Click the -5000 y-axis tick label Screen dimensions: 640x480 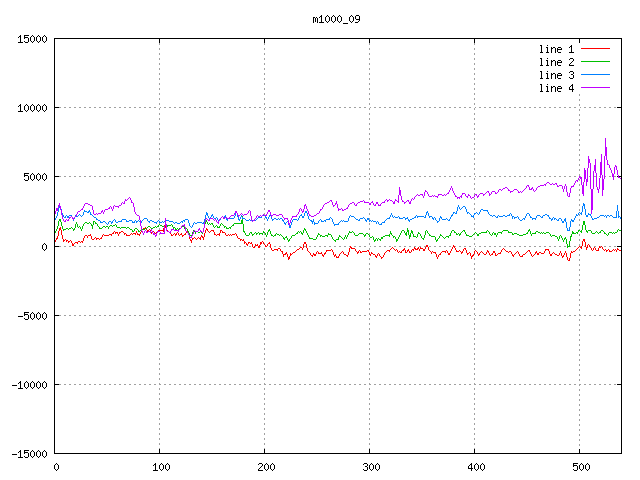click(32, 315)
